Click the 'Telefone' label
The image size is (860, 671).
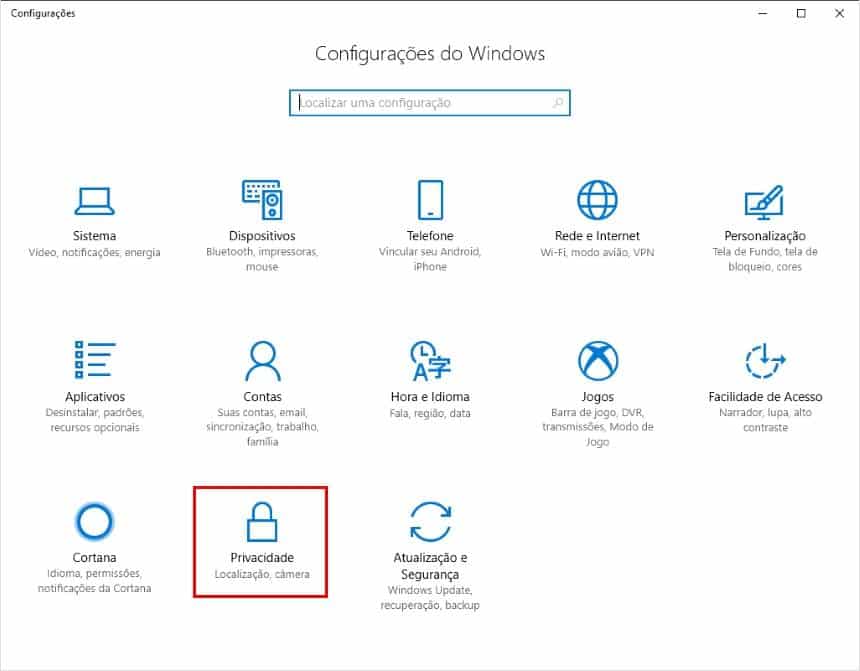pyautogui.click(x=430, y=236)
